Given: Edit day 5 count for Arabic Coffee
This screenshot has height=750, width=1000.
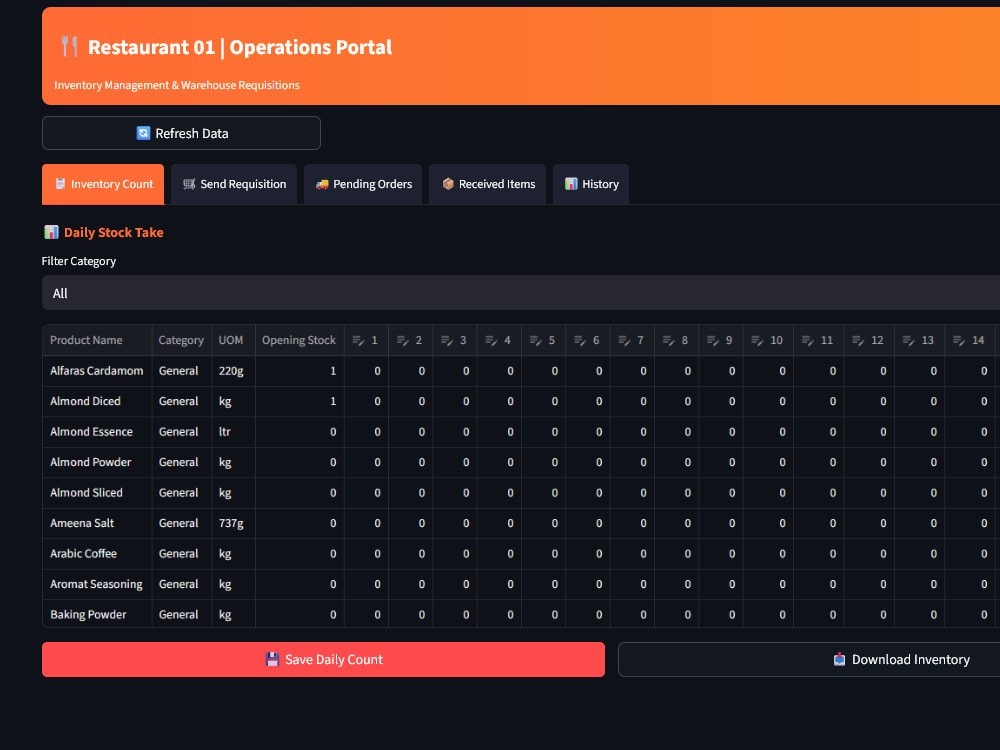Looking at the screenshot, I should coord(544,554).
